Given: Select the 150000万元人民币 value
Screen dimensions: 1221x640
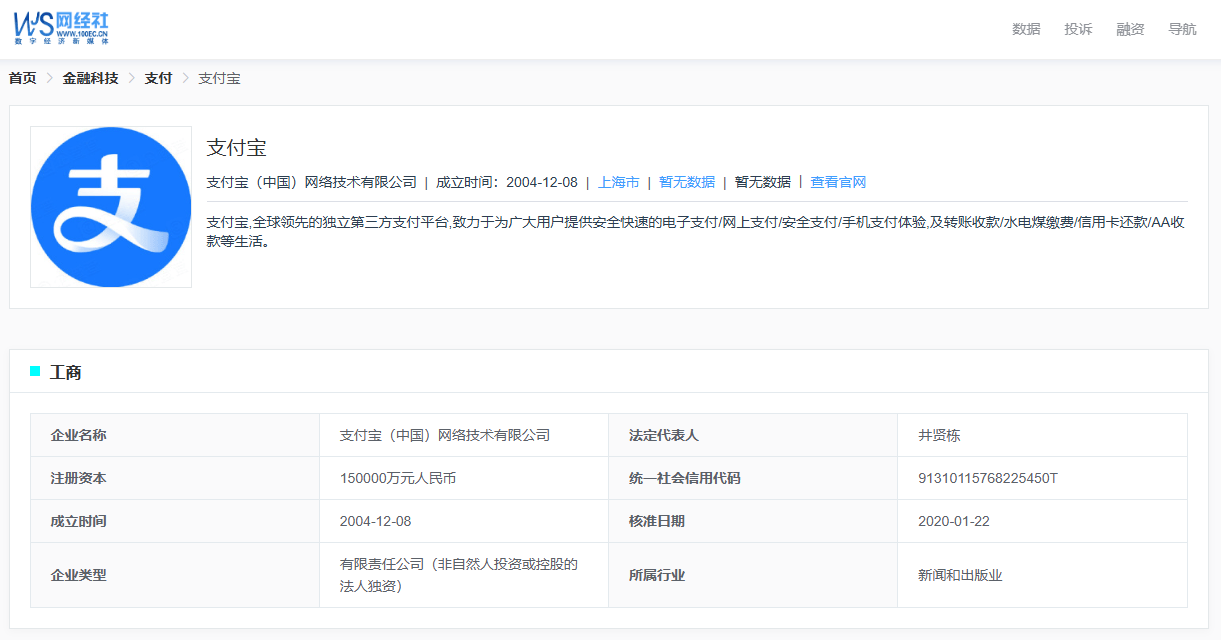Looking at the screenshot, I should pos(398,478).
